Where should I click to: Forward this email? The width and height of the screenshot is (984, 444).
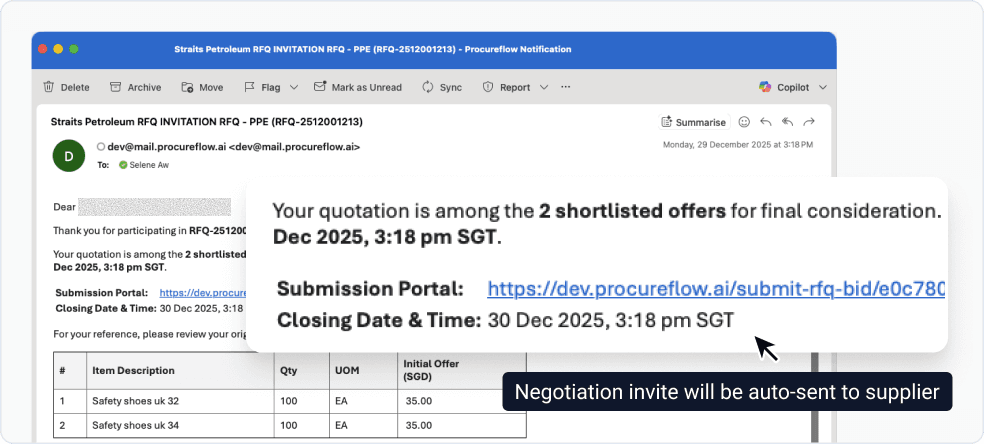809,122
